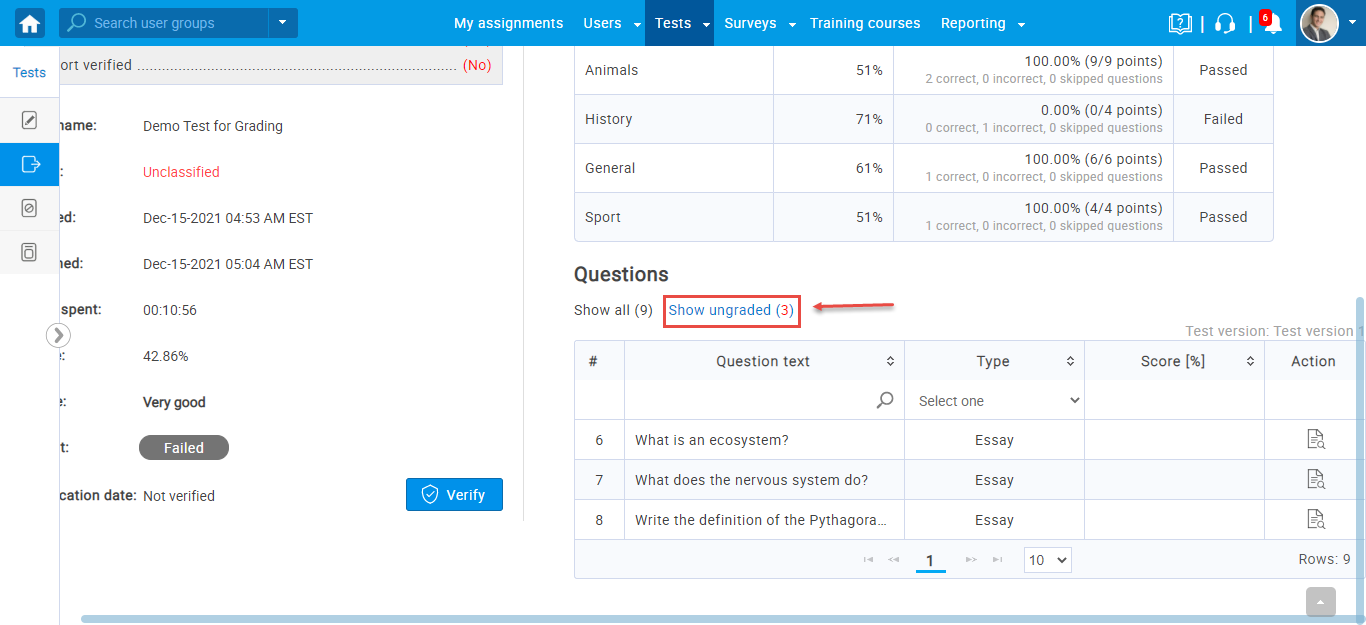Open the Tests menu

click(678, 23)
